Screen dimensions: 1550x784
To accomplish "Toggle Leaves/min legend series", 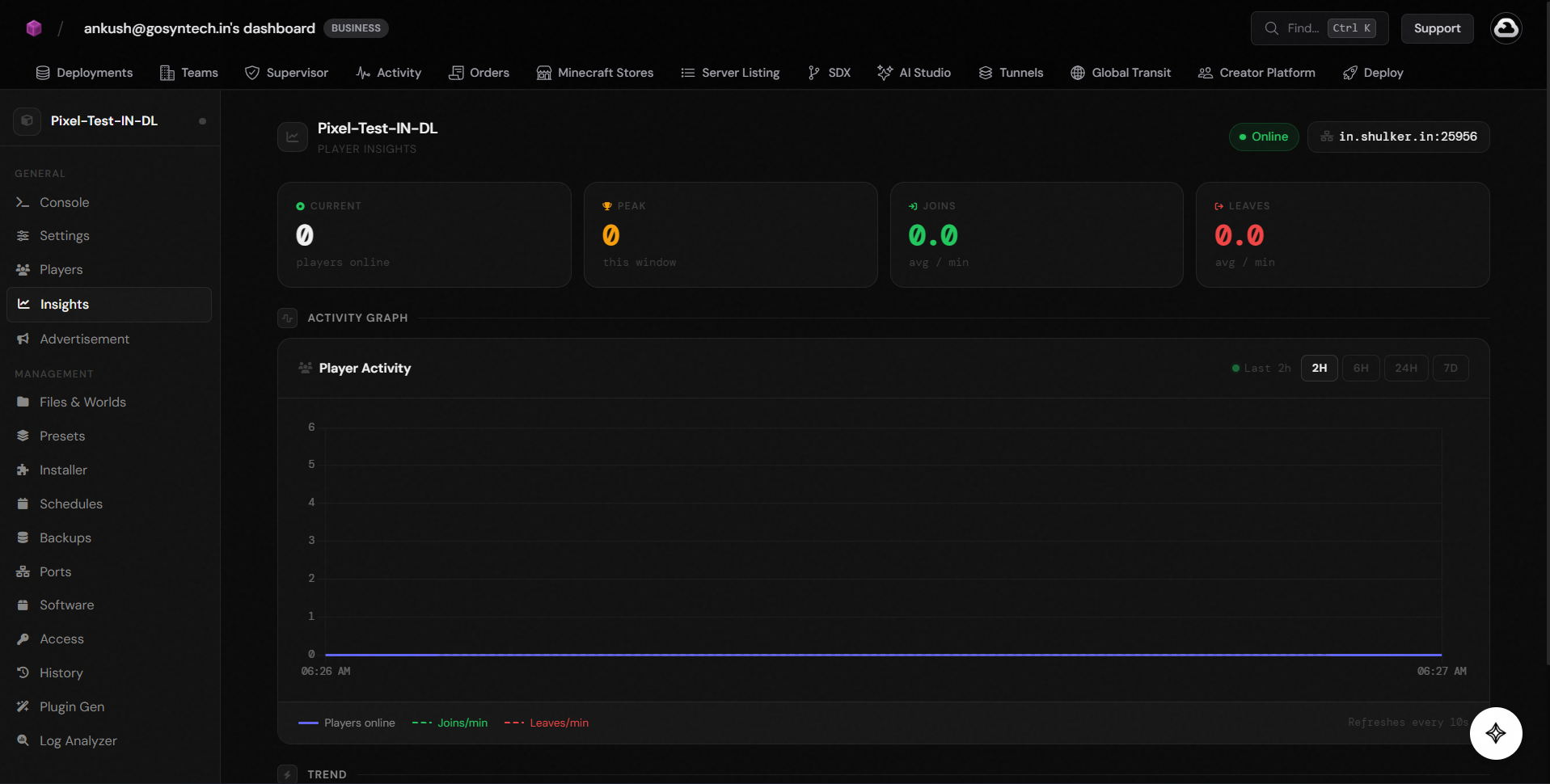I will tap(547, 723).
